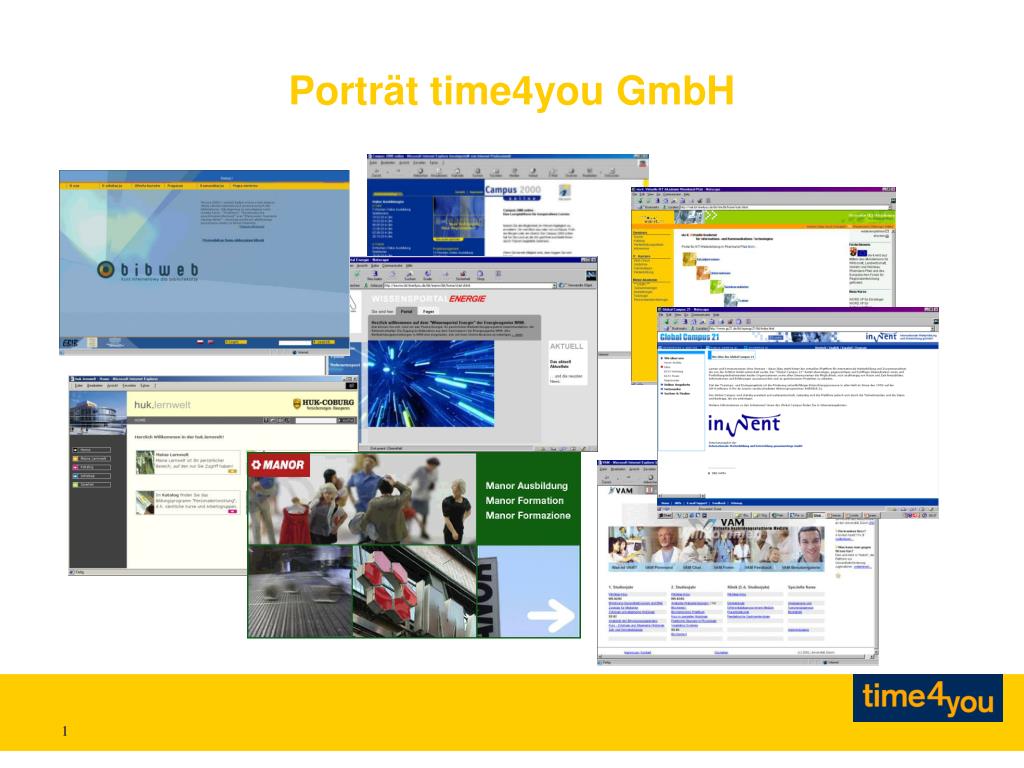The height and width of the screenshot is (768, 1024).
Task: Select the Portal tab in Wissensportal Energie
Action: (x=407, y=312)
